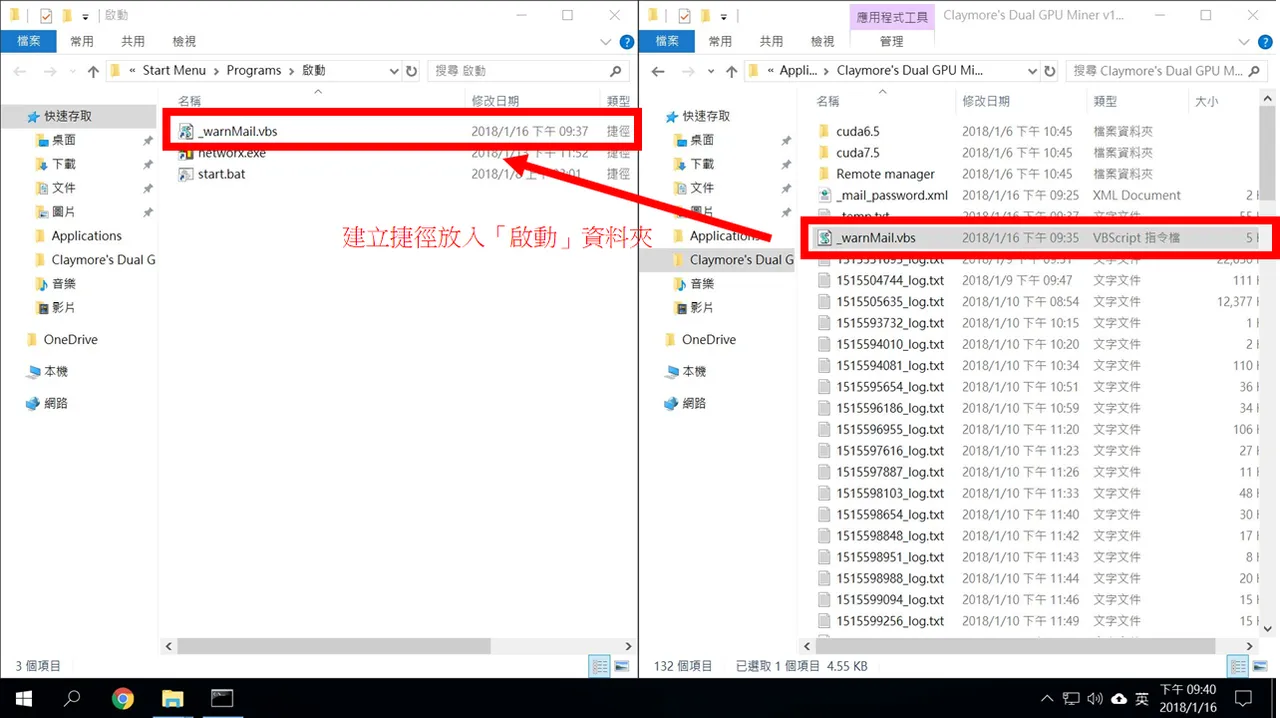Open the 檢視 tab in the Claymore window

tap(822, 41)
